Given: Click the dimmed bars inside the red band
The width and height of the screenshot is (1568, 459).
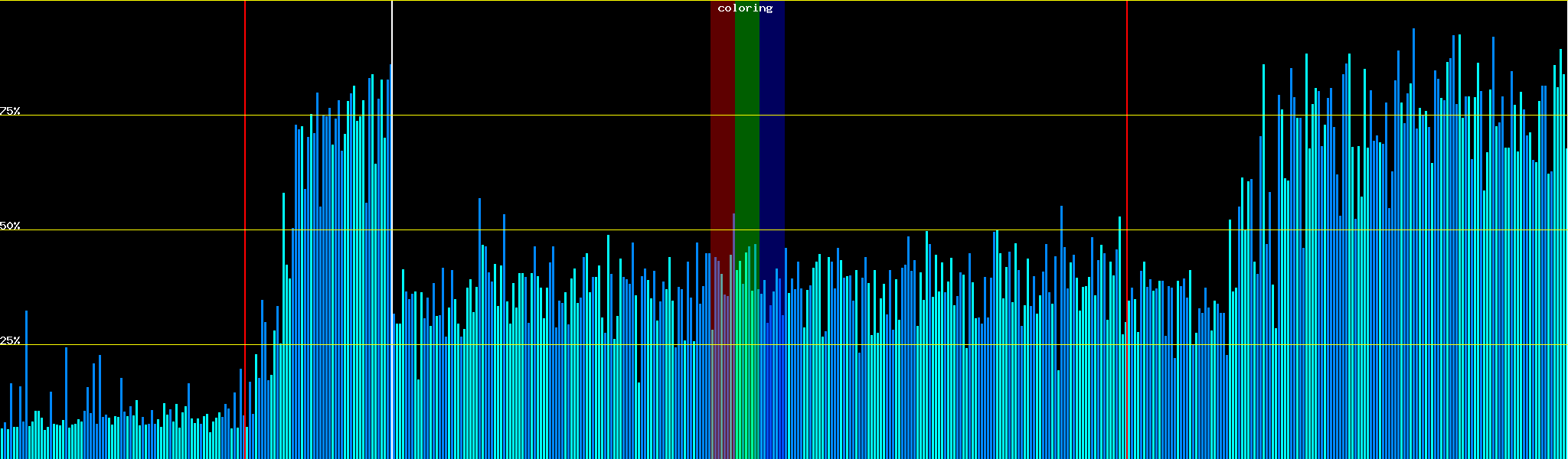Looking at the screenshot, I should coord(722,367).
